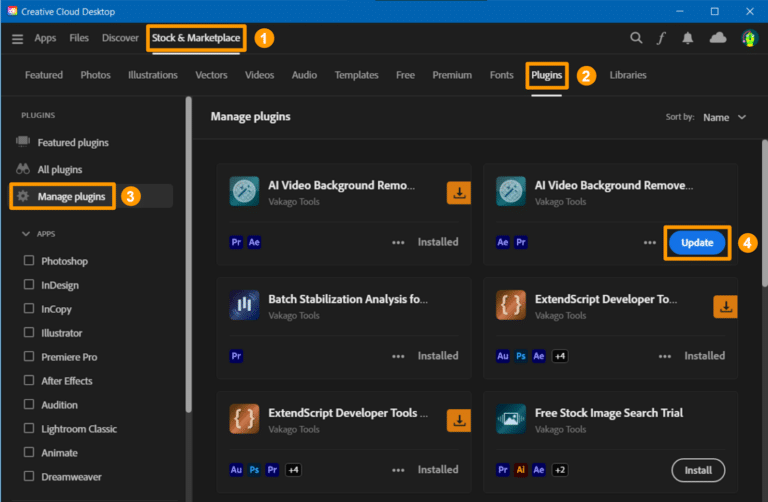Open more options on ExtendScript card with Ae badge

tap(665, 357)
